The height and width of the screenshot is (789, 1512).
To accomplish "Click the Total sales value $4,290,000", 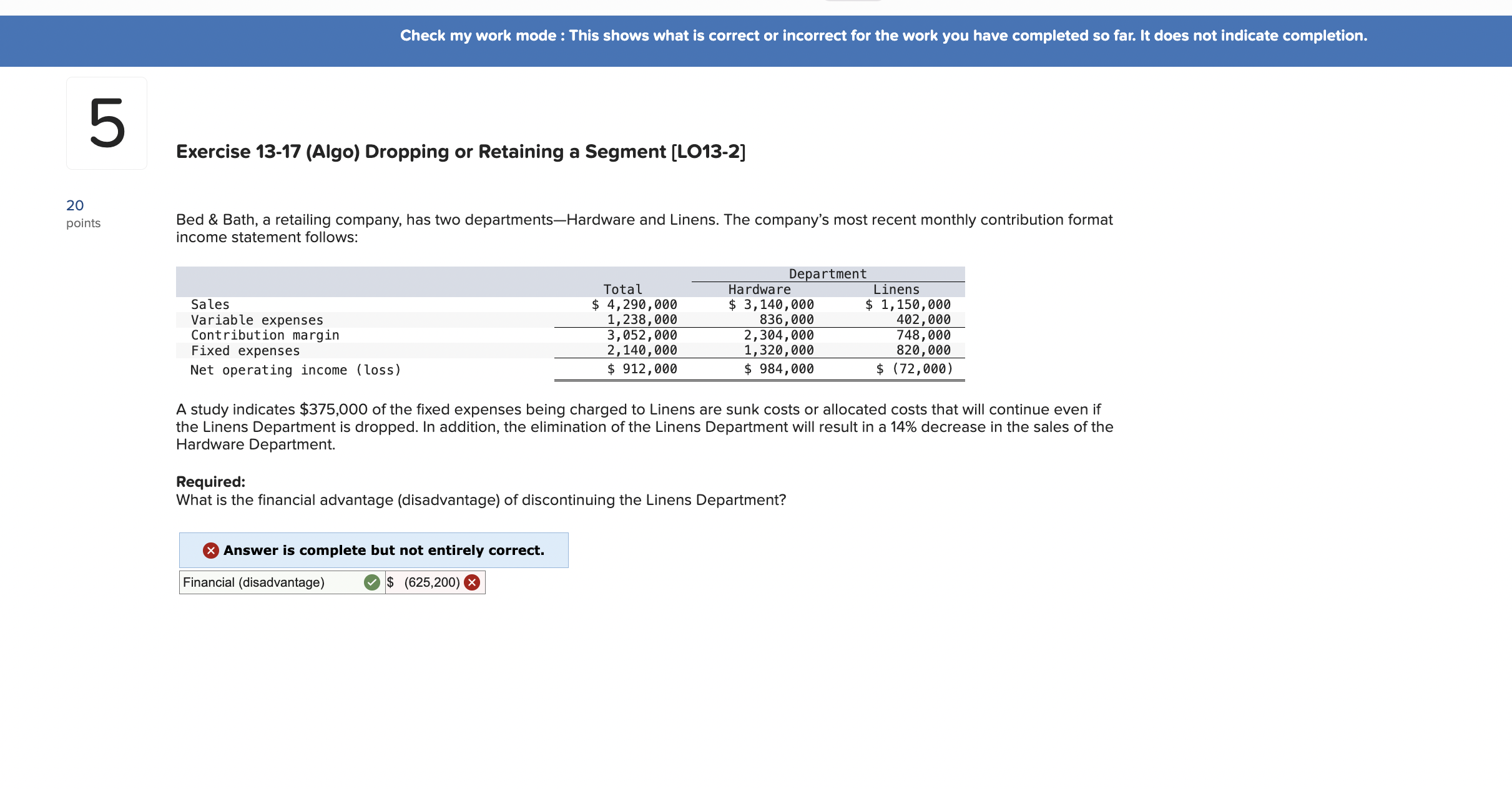I will pos(634,305).
